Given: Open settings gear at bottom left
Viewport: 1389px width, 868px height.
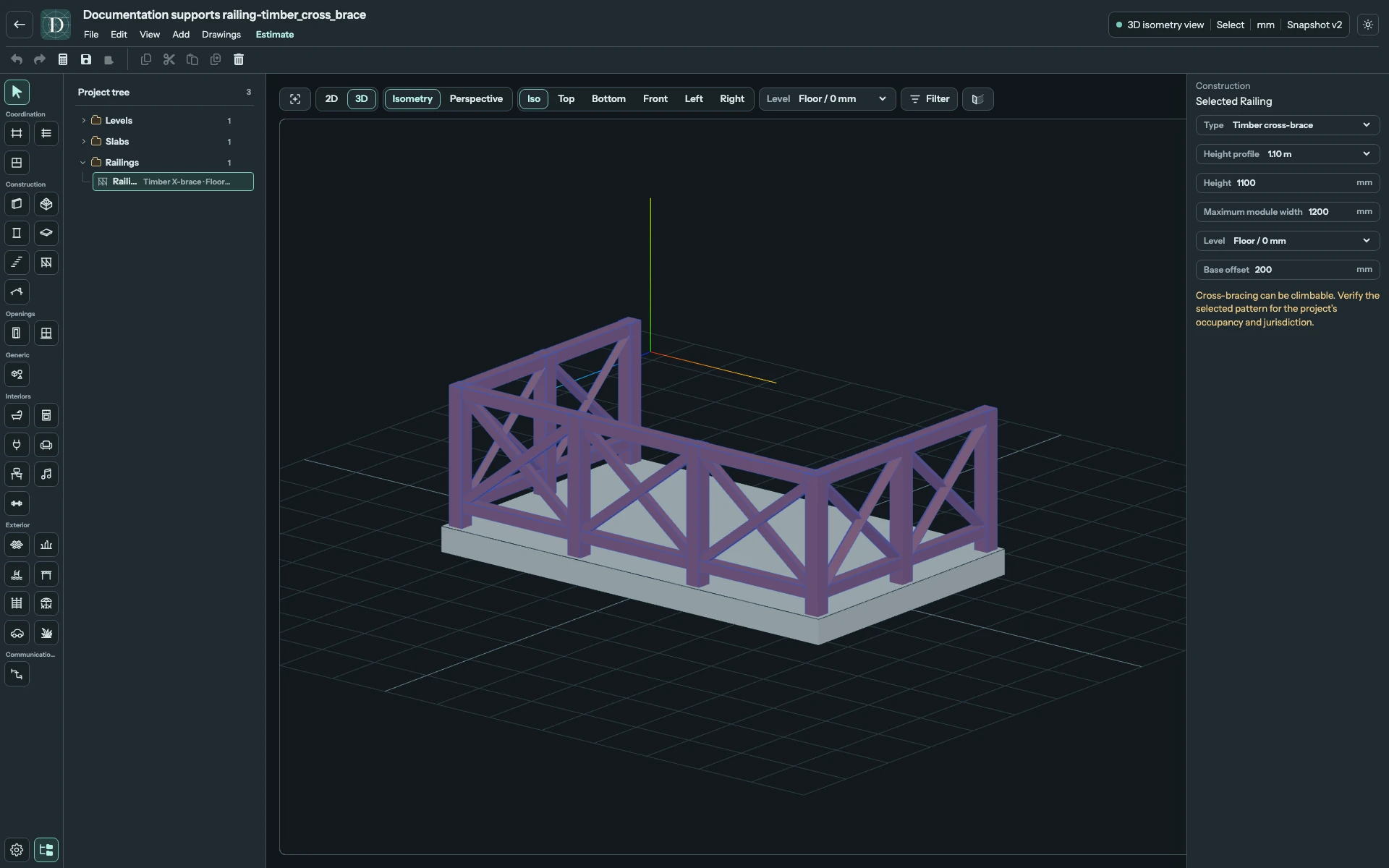Looking at the screenshot, I should click(x=17, y=850).
